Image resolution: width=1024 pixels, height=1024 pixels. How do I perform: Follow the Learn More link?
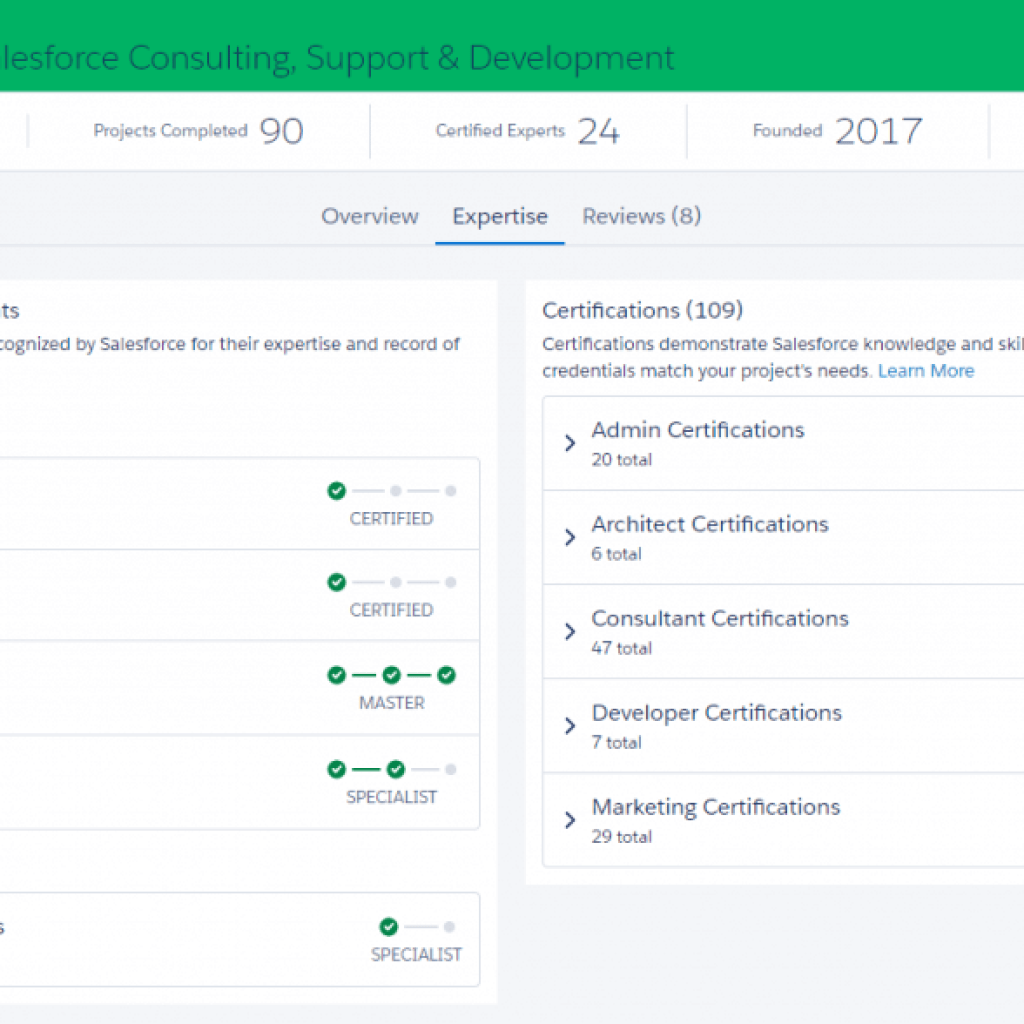925,371
